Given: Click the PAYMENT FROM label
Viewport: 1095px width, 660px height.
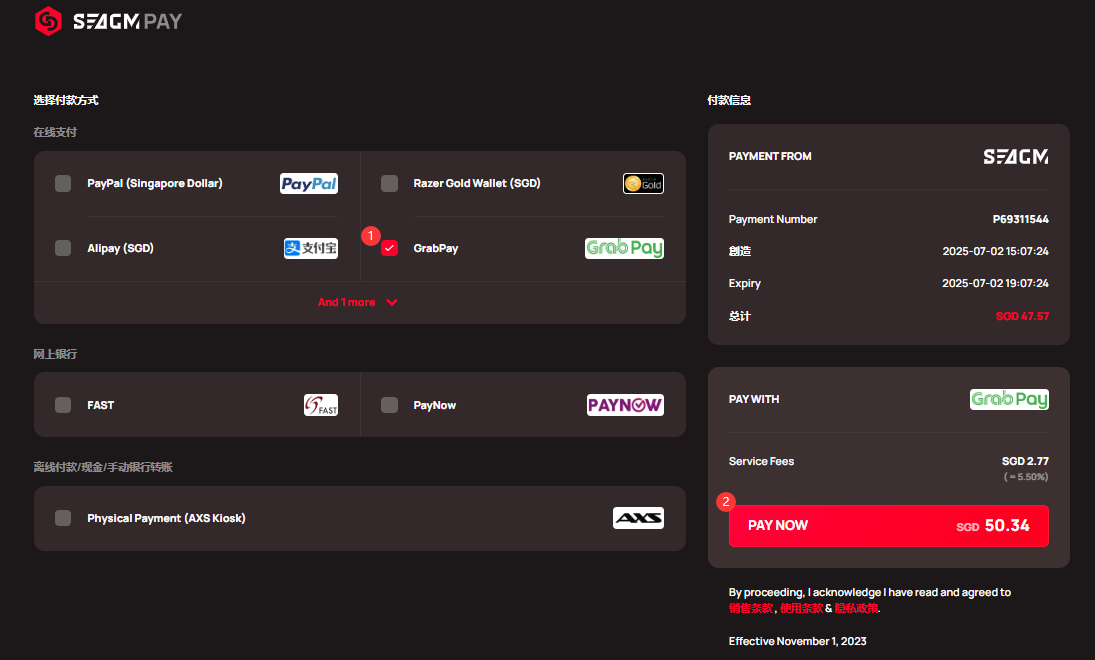Looking at the screenshot, I should 770,156.
